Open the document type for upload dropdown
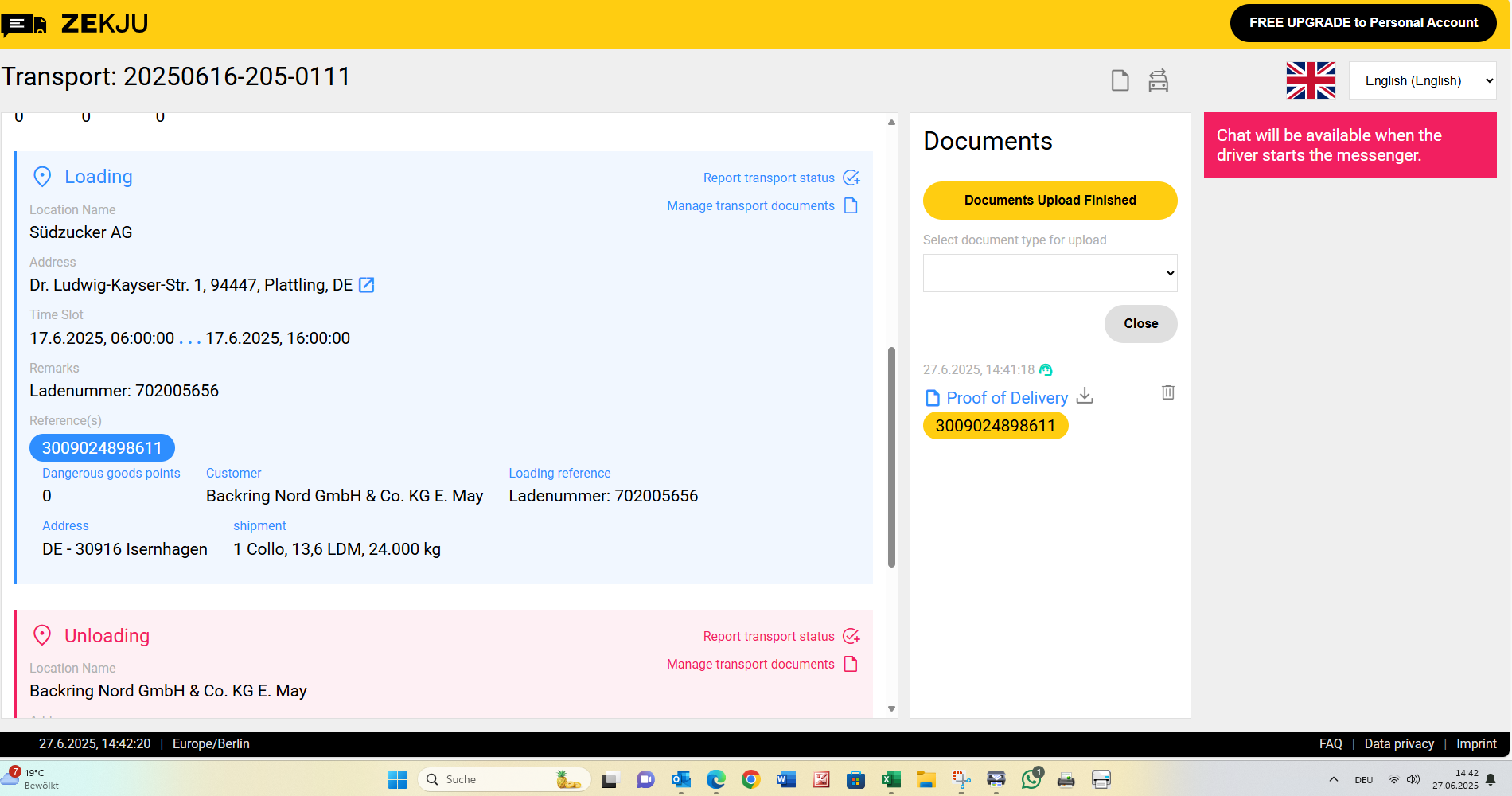 1050,273
